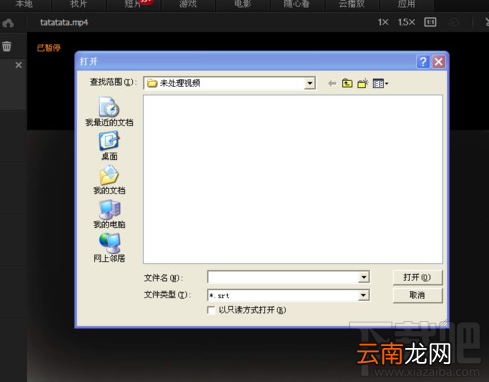489x382 pixels.
Task: Open 我的电脑 shortcut
Action: pyautogui.click(x=109, y=214)
